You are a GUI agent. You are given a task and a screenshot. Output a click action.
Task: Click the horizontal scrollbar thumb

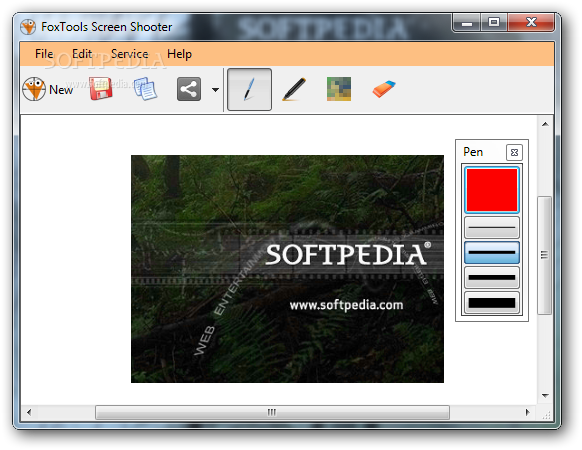(272, 412)
